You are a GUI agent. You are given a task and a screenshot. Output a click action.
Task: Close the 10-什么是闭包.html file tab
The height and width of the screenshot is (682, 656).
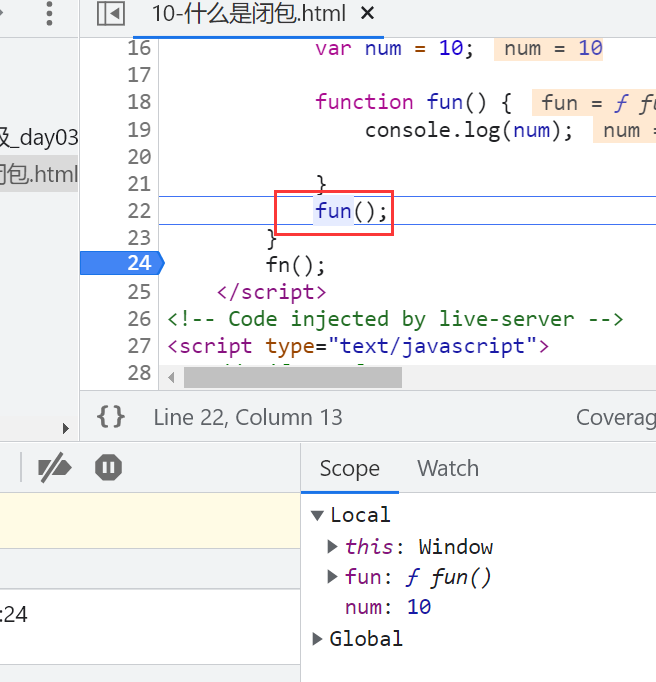367,14
